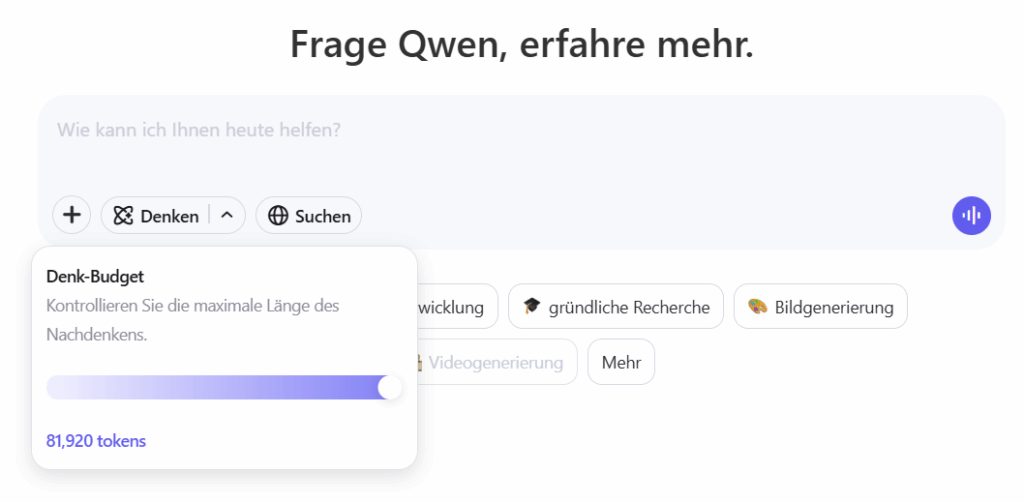Choose the Bildgenerierung text label
This screenshot has width=1024, height=502.
[x=833, y=307]
